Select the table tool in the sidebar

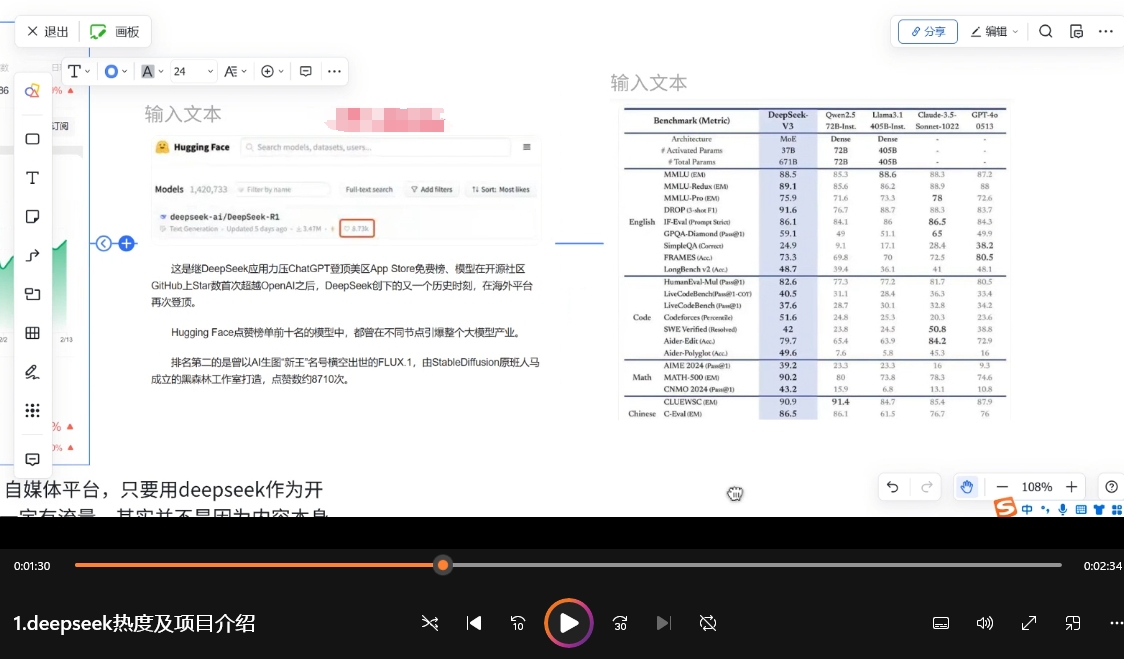click(32, 333)
